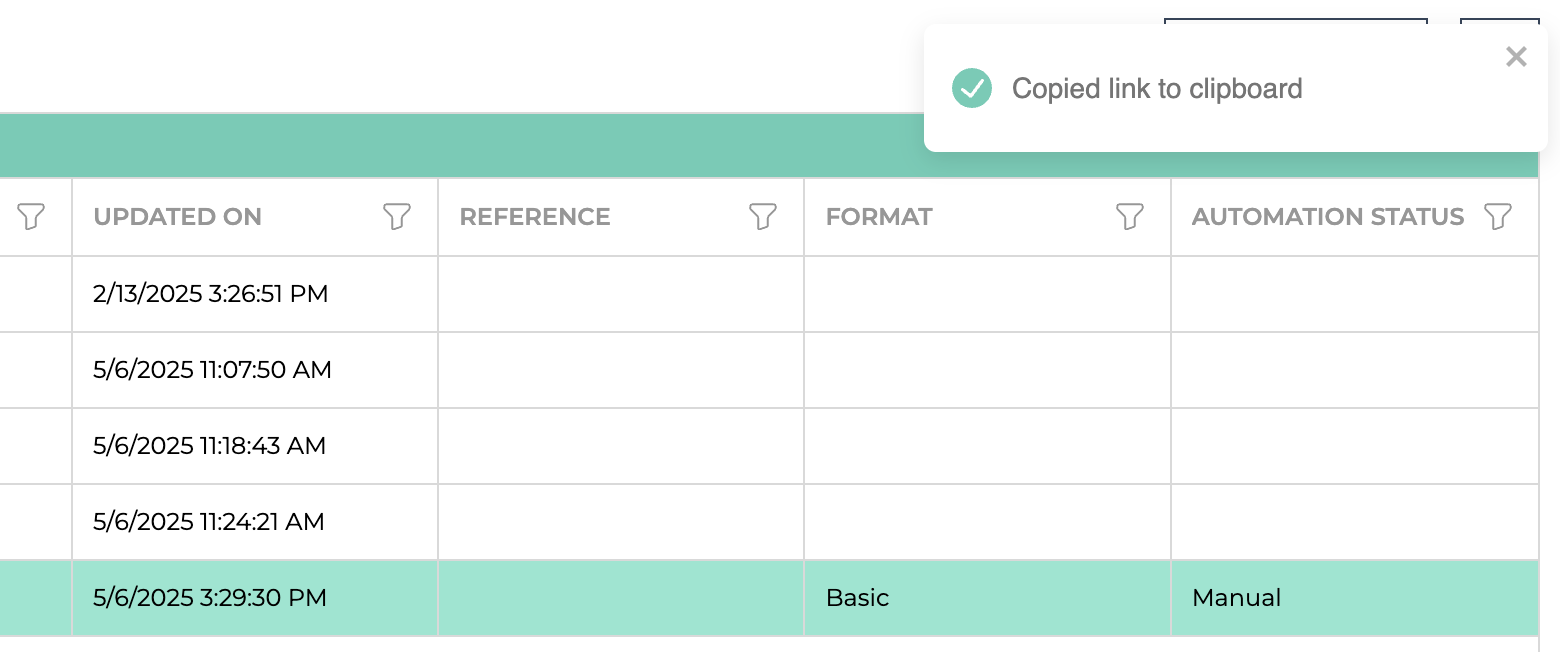Viewport: 1560px width, 652px height.
Task: Close the Copied link notification
Action: tap(1516, 57)
